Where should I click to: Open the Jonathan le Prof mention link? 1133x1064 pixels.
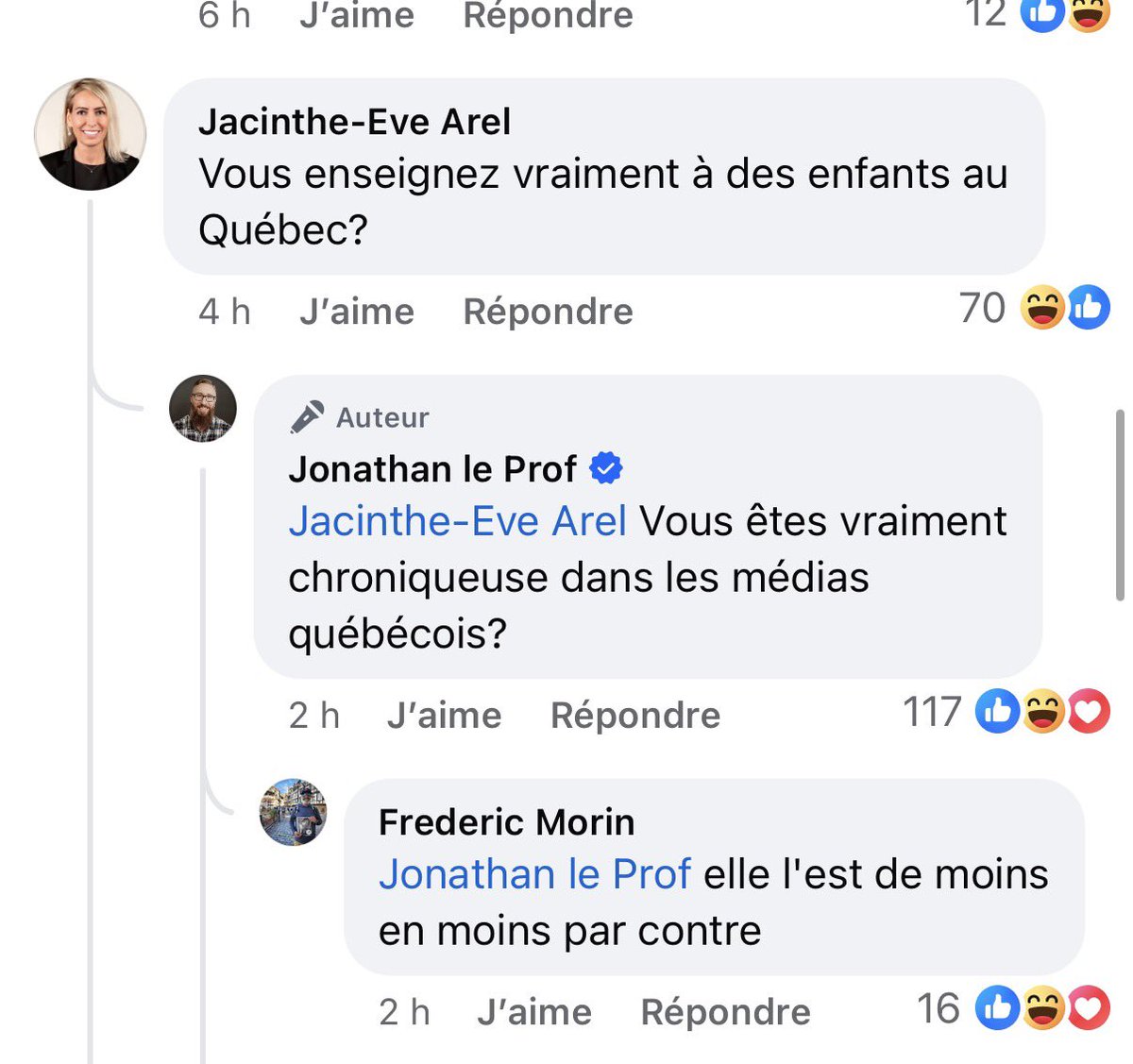tap(534, 874)
